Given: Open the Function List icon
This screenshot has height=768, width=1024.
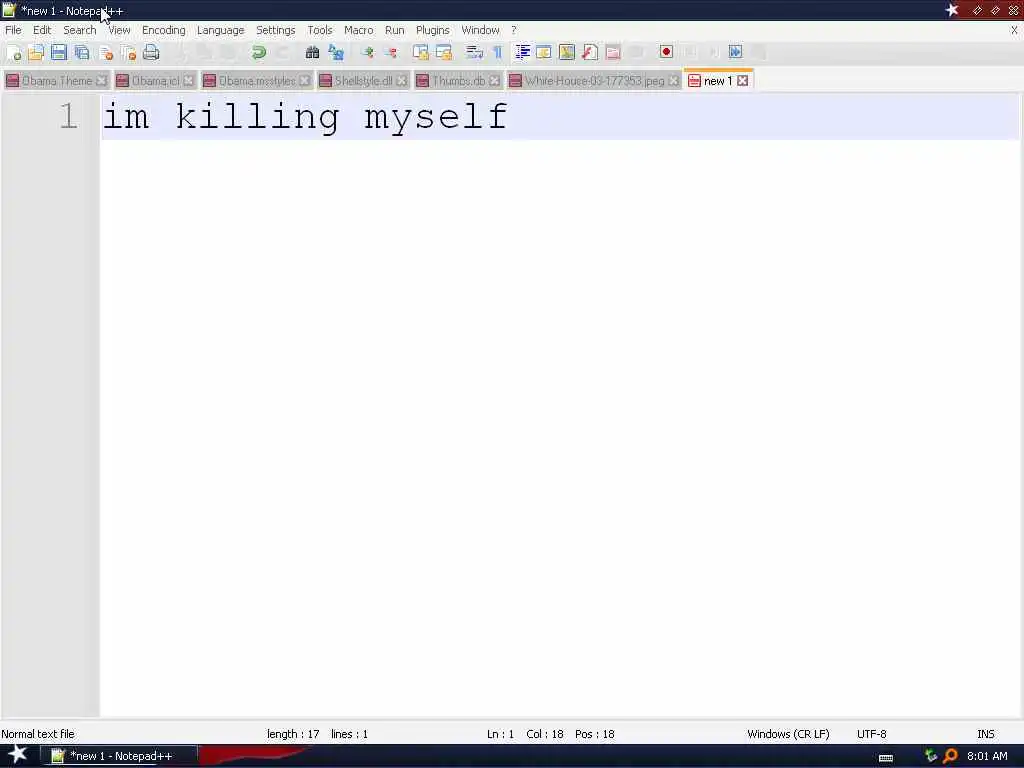Looking at the screenshot, I should 590,53.
